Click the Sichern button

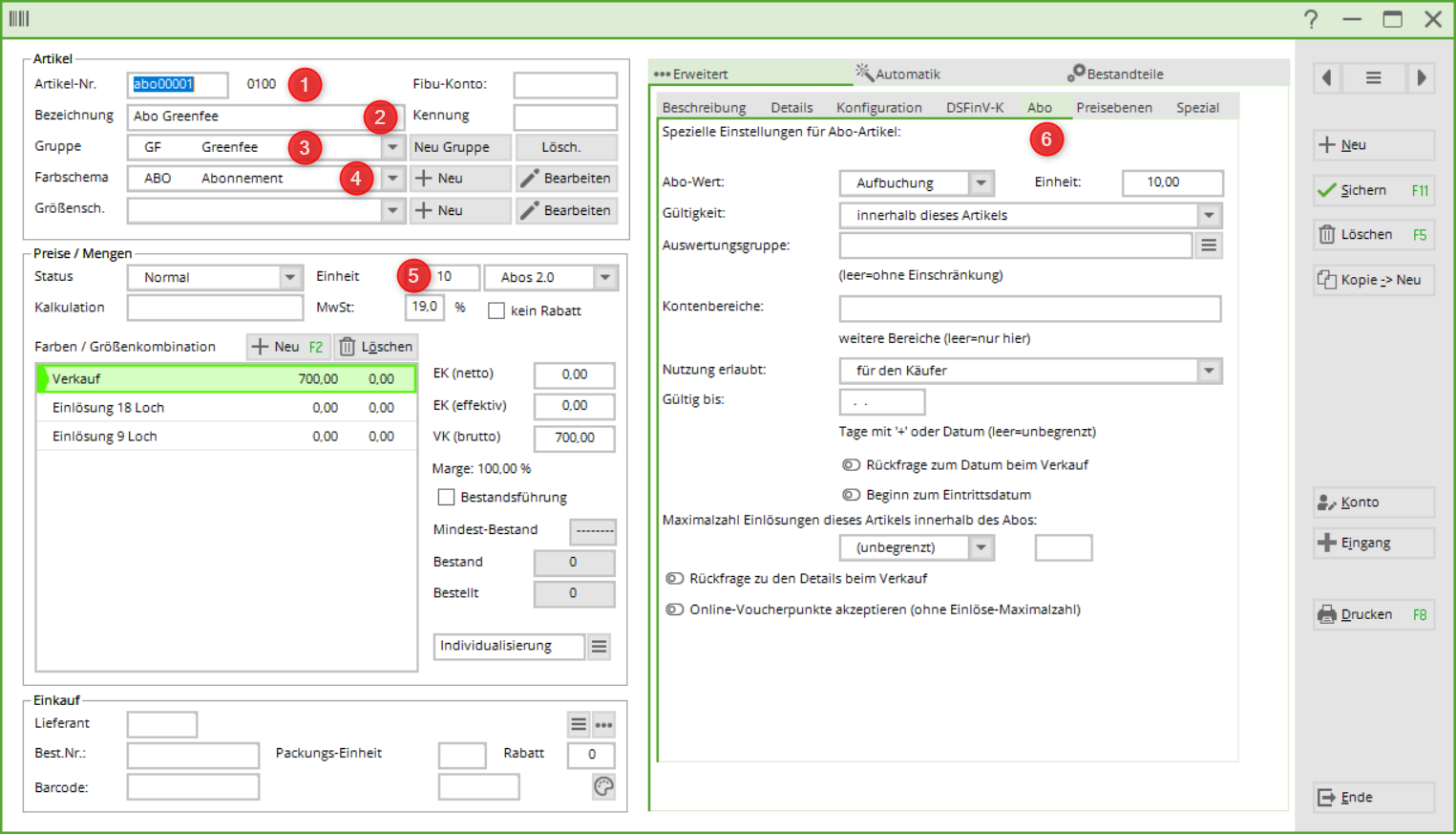click(1373, 190)
